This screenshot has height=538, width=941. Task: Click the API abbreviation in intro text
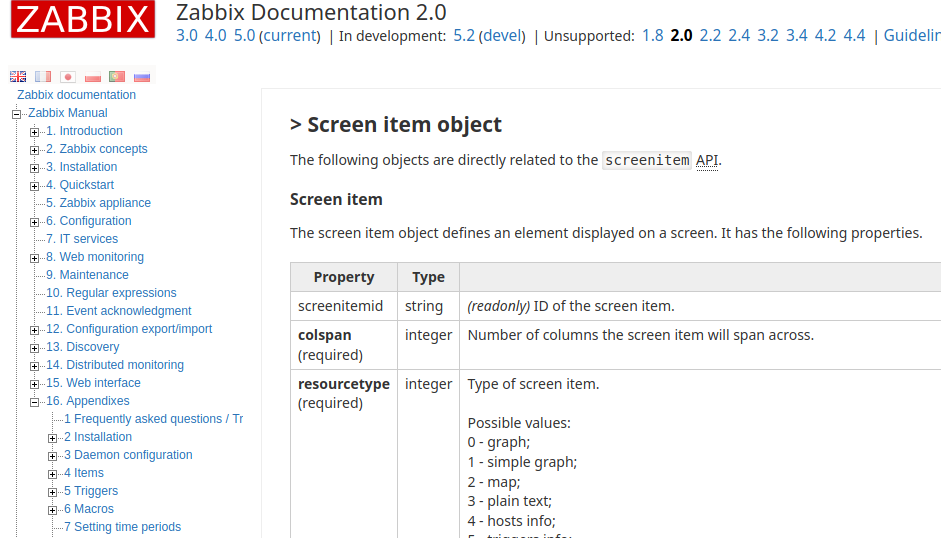click(x=707, y=160)
